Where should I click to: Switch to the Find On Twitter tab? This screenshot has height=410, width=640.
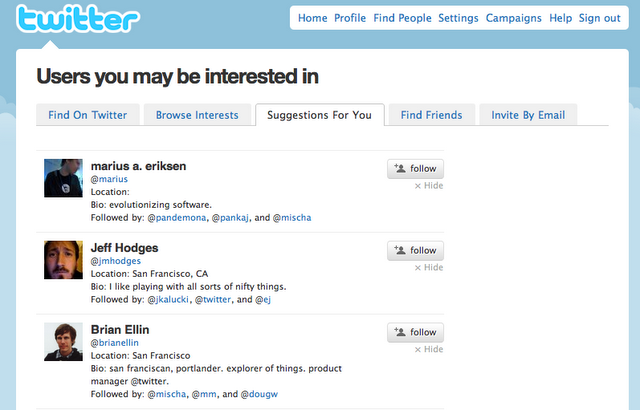tap(88, 115)
